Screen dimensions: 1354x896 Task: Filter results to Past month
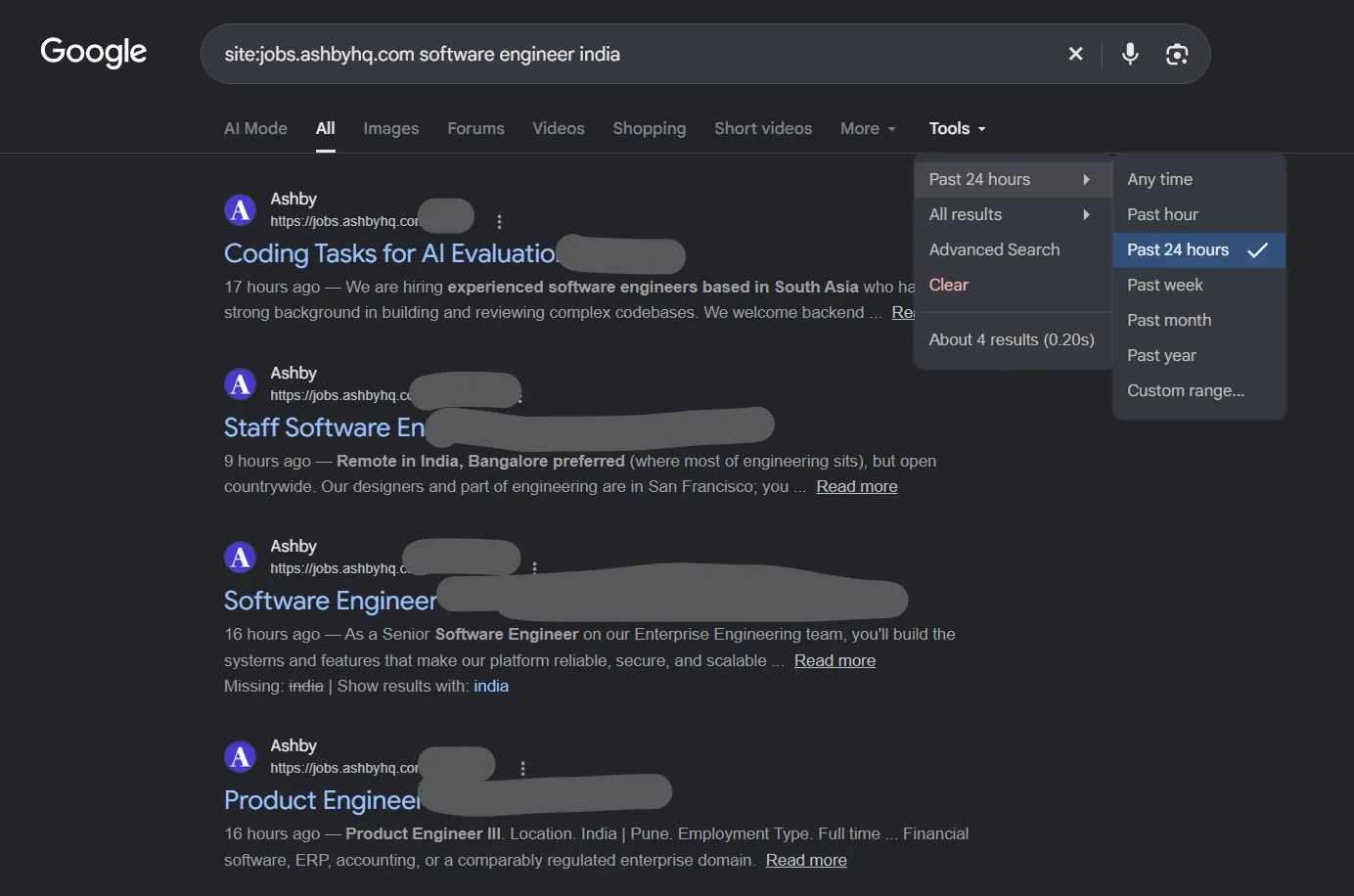(x=1198, y=320)
